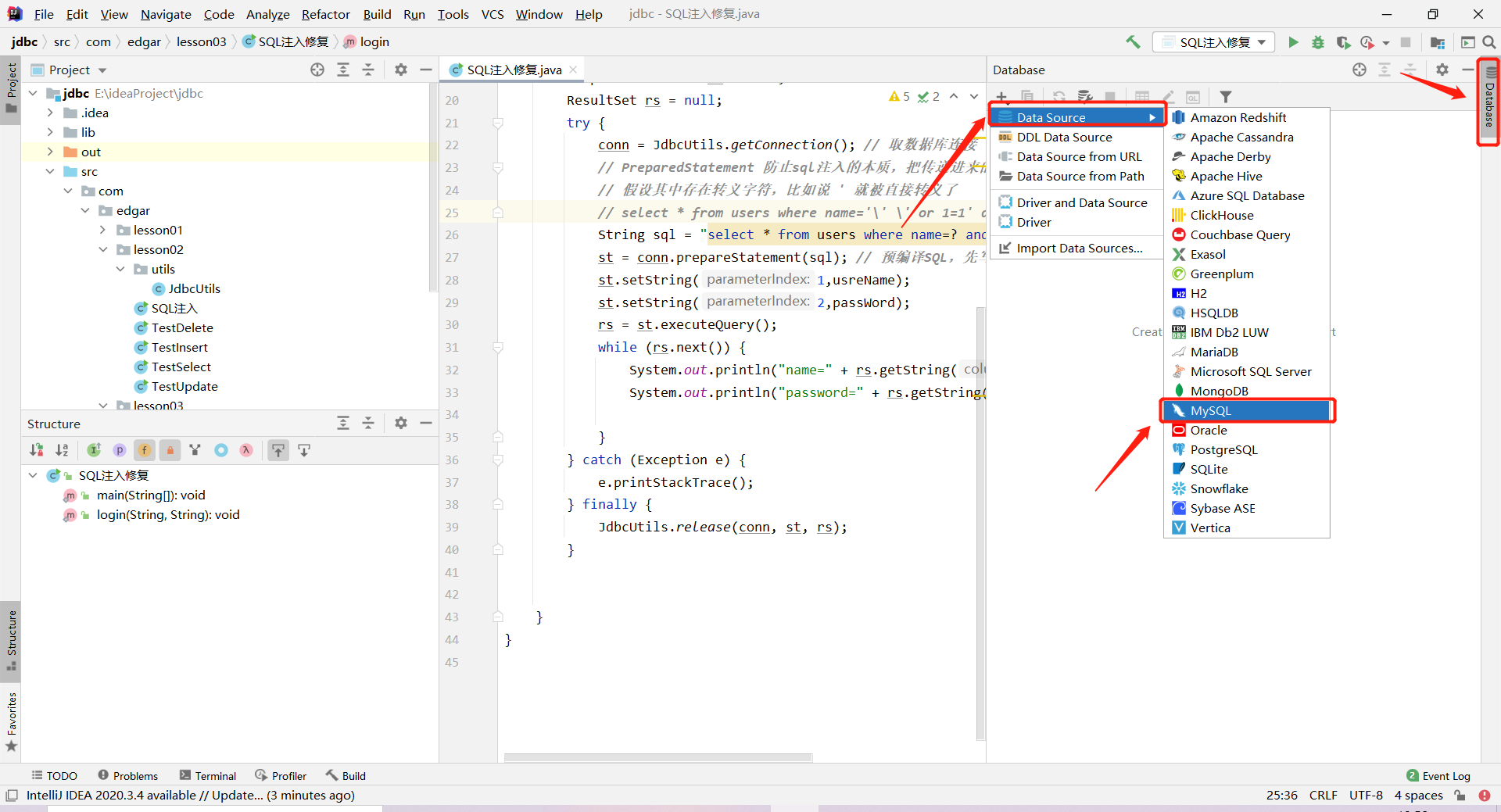Collapse the lesson02 package
This screenshot has height=812, width=1501.
102,249
